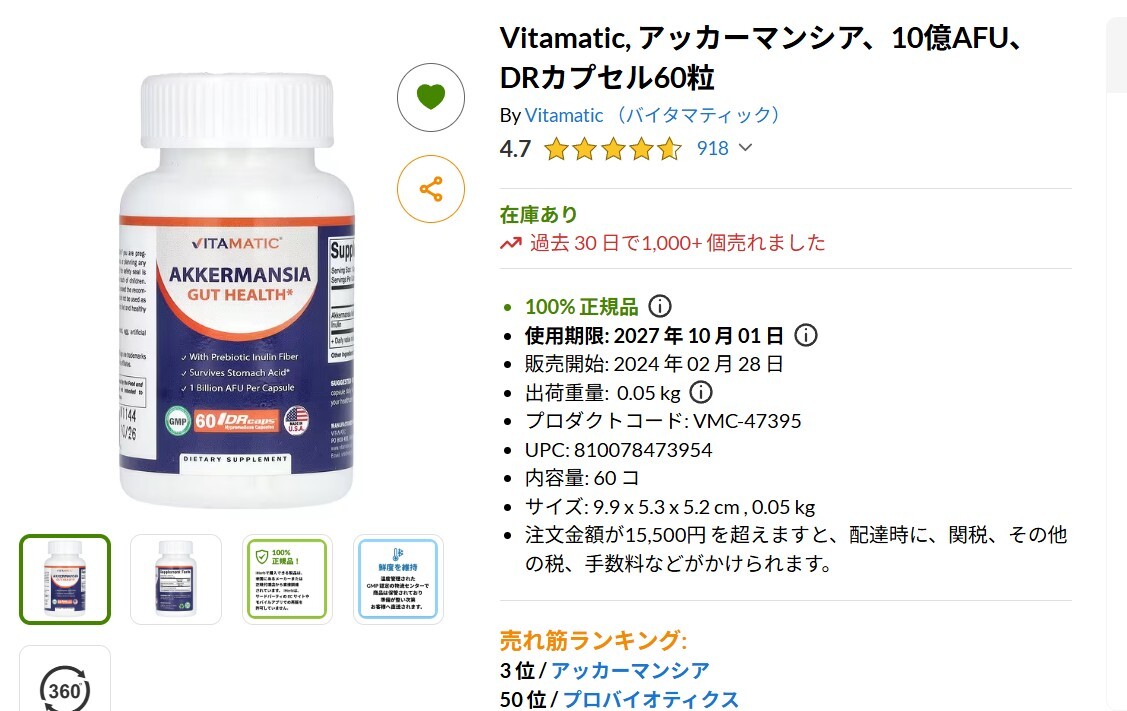1127x711 pixels.
Task: Open info icon next to 100% 正規品
Action: (x=660, y=306)
